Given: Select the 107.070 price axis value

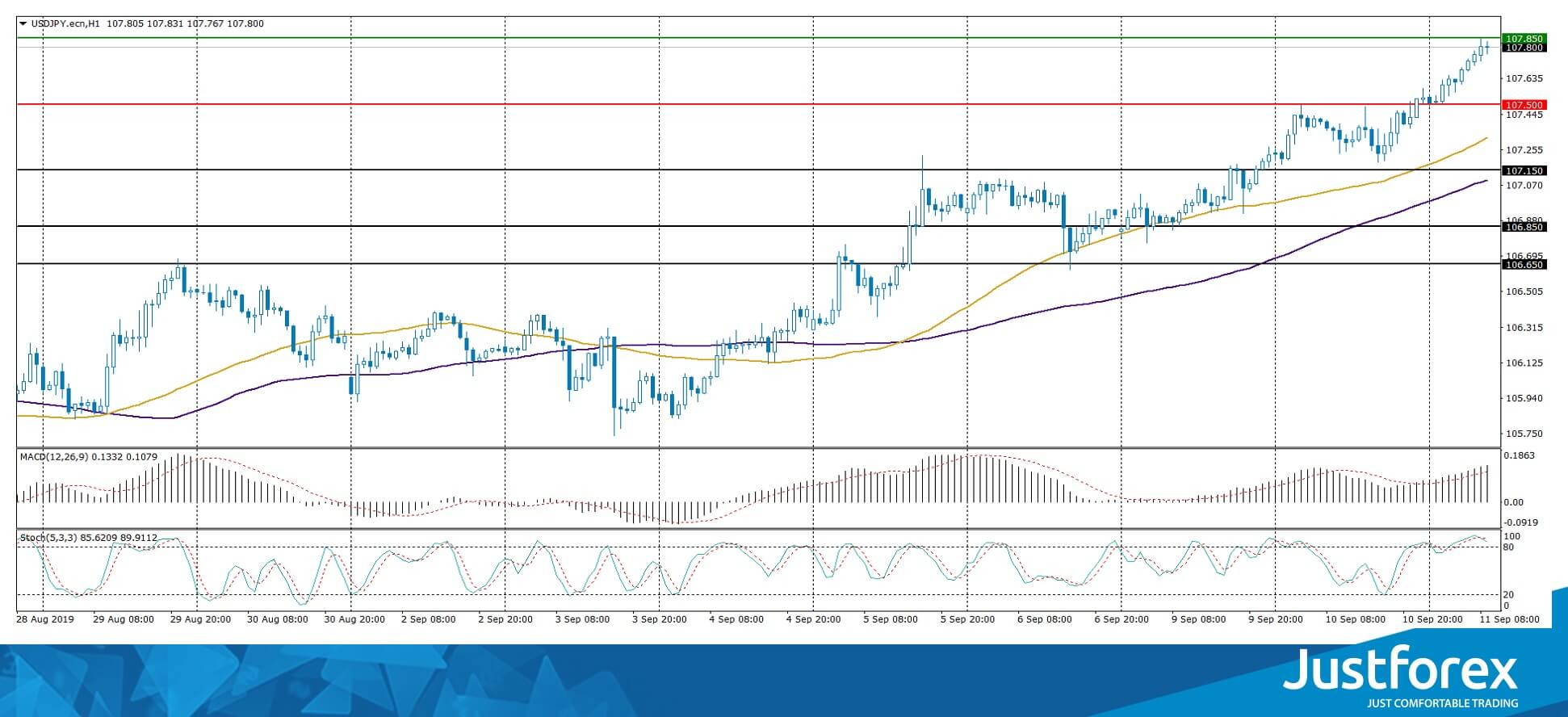Looking at the screenshot, I should (x=1524, y=185).
